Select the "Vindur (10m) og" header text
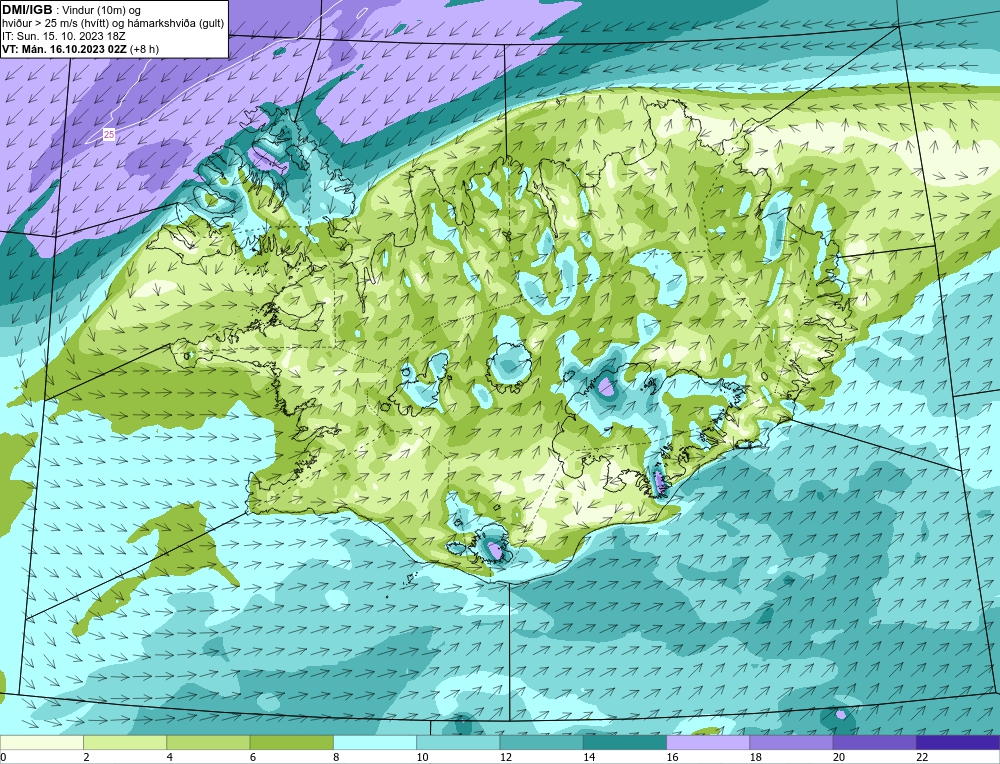The width and height of the screenshot is (1000, 764). pyautogui.click(x=103, y=11)
